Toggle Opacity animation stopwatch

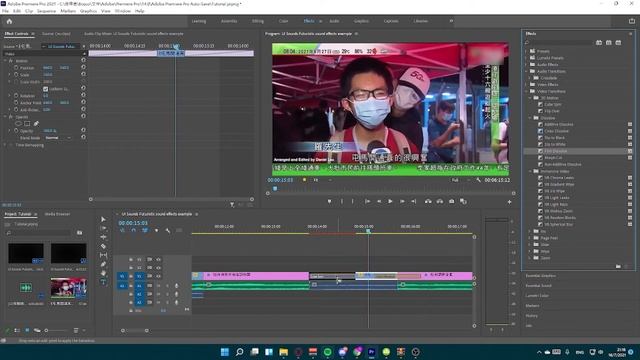tap(16, 131)
